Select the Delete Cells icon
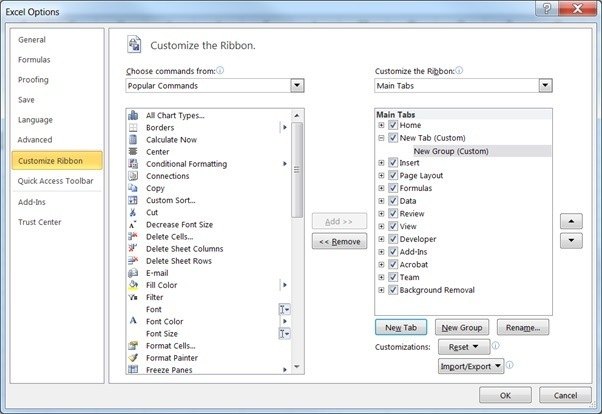The height and width of the screenshot is (414, 602). tap(133, 237)
